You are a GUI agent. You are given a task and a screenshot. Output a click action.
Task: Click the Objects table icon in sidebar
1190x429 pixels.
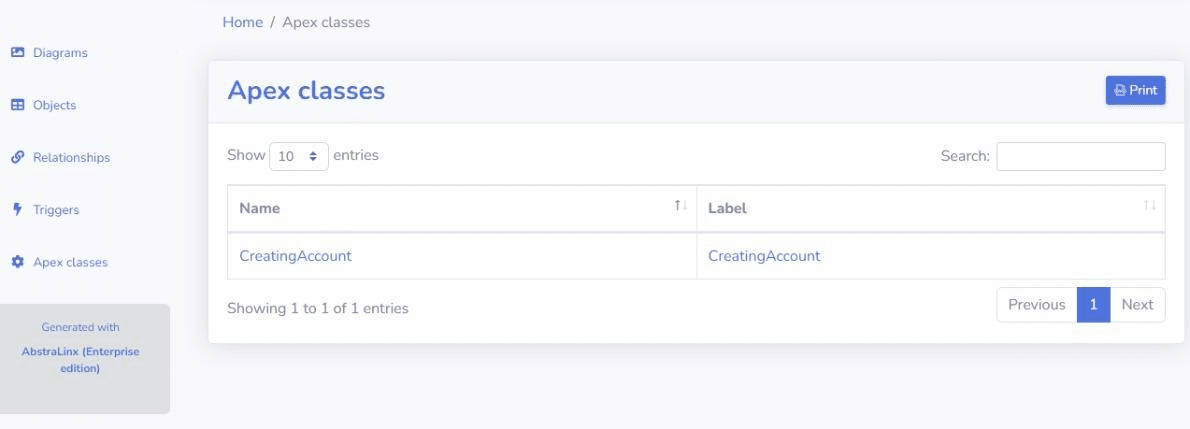tap(16, 105)
